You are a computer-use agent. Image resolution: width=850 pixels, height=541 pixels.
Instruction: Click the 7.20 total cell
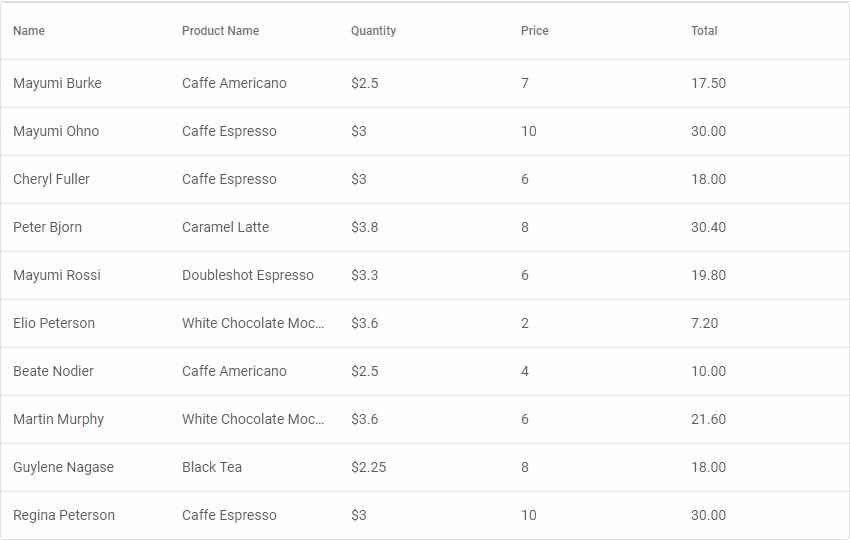[704, 323]
